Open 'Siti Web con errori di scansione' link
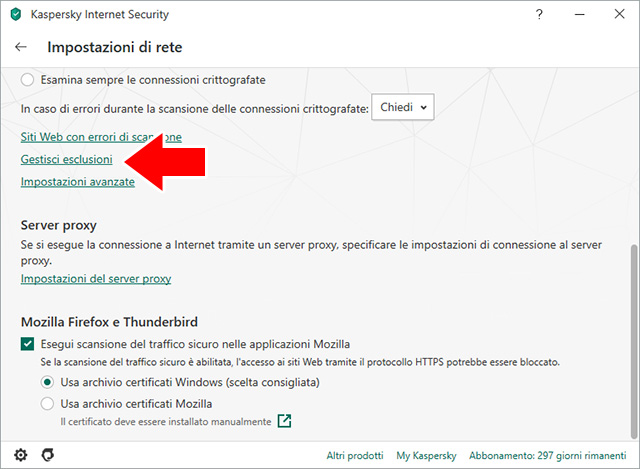The image size is (640, 469). [100, 136]
